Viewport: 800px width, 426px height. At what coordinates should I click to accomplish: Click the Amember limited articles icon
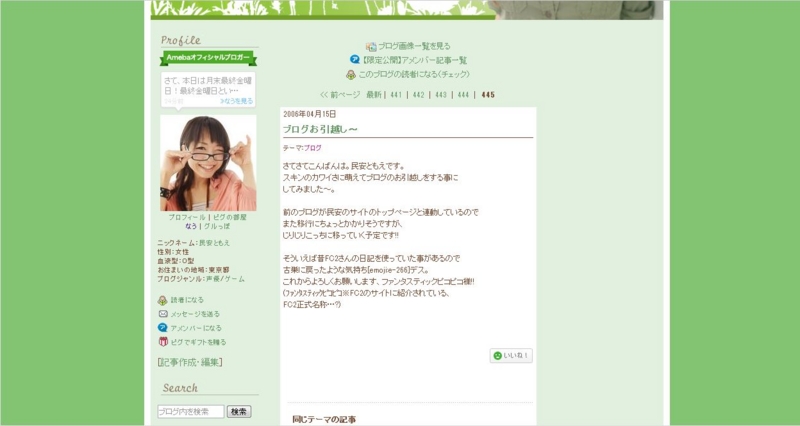point(355,60)
